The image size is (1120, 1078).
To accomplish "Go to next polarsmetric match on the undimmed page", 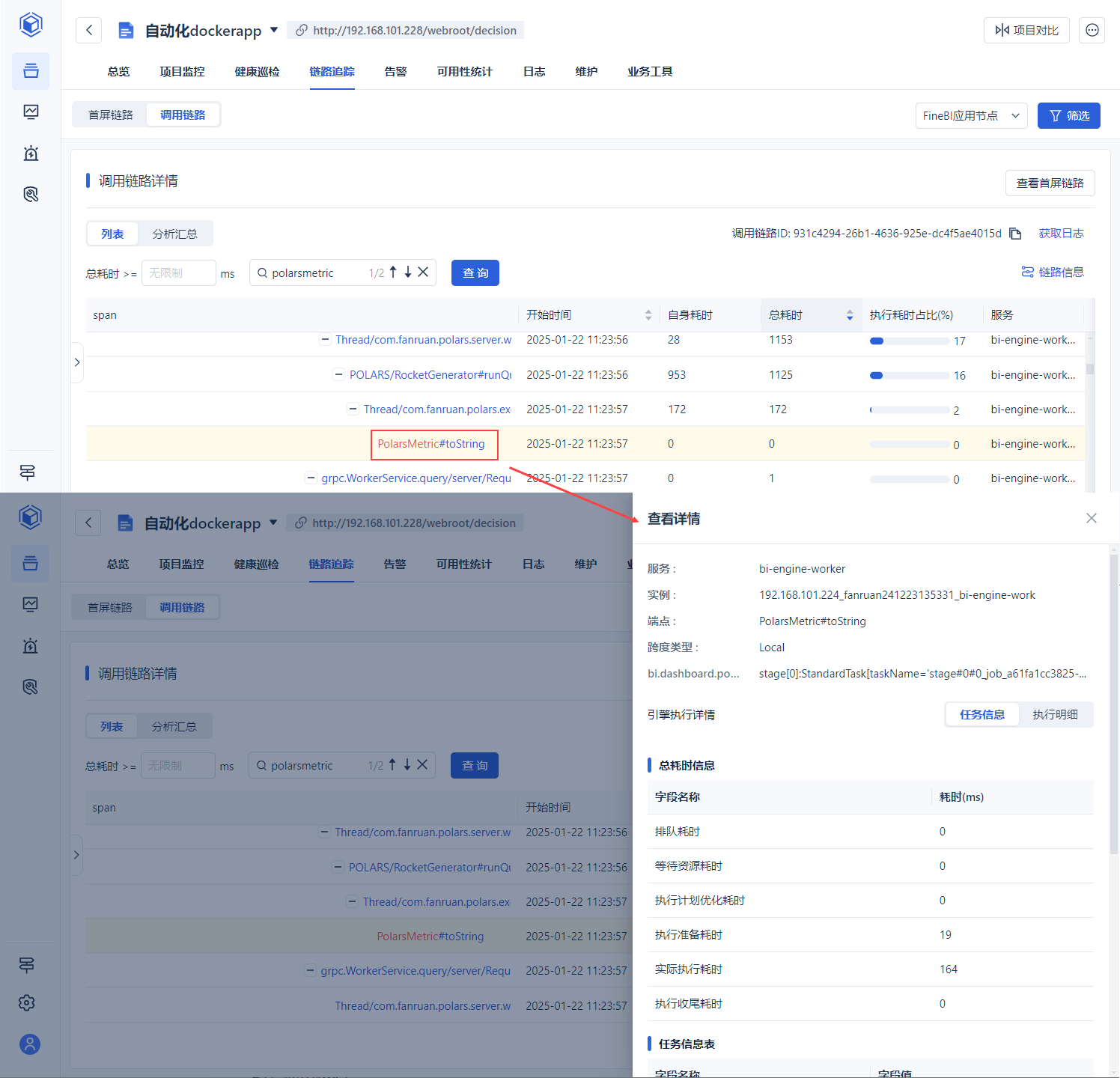I will pos(408,272).
